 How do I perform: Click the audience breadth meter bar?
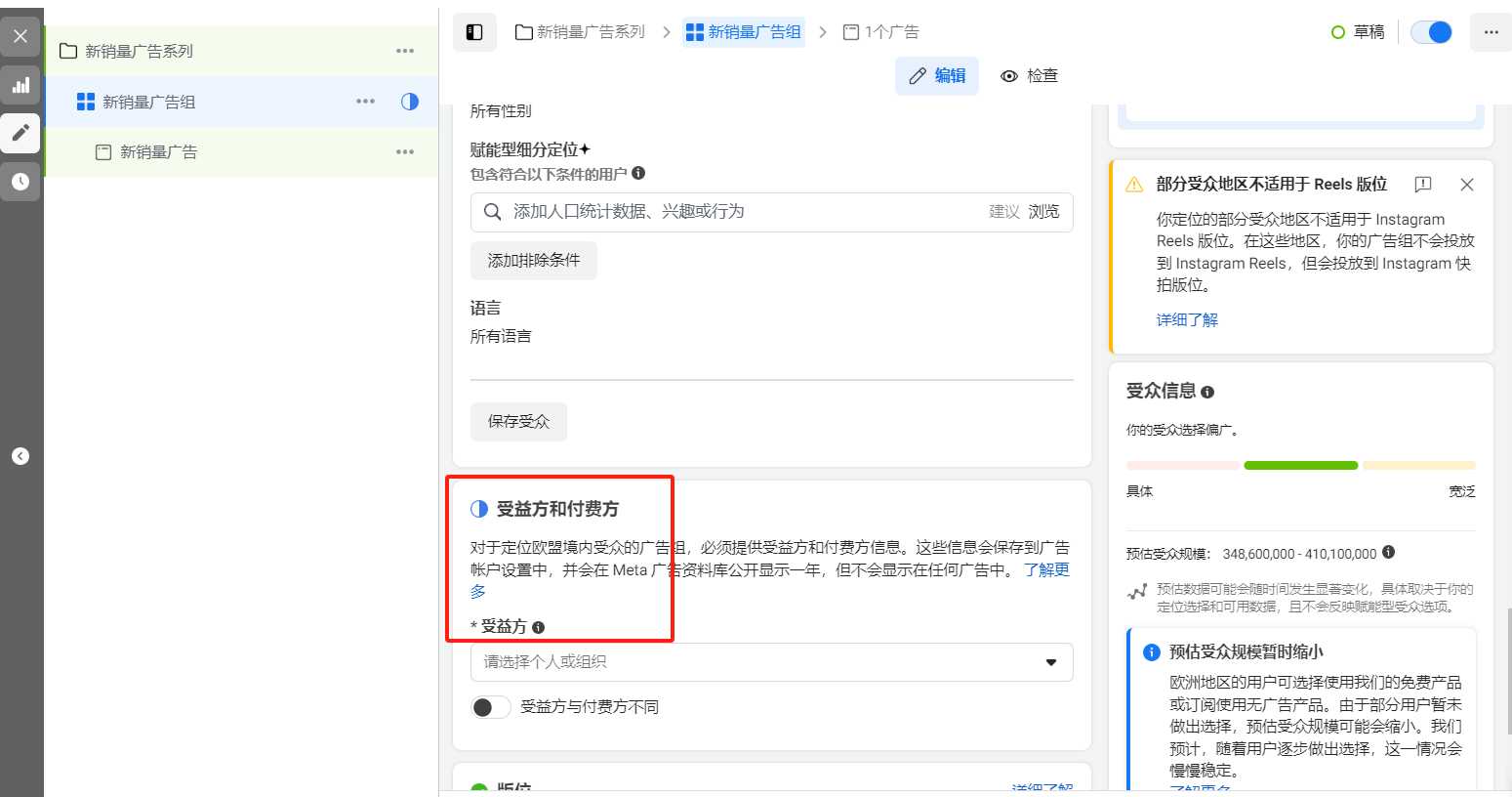click(x=1301, y=466)
